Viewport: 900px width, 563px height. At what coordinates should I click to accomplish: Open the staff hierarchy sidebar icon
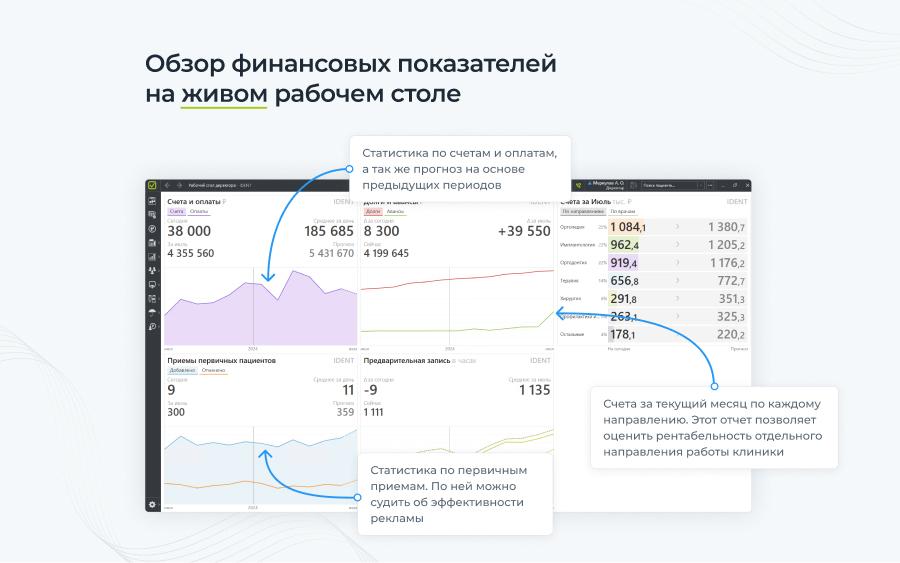[152, 270]
